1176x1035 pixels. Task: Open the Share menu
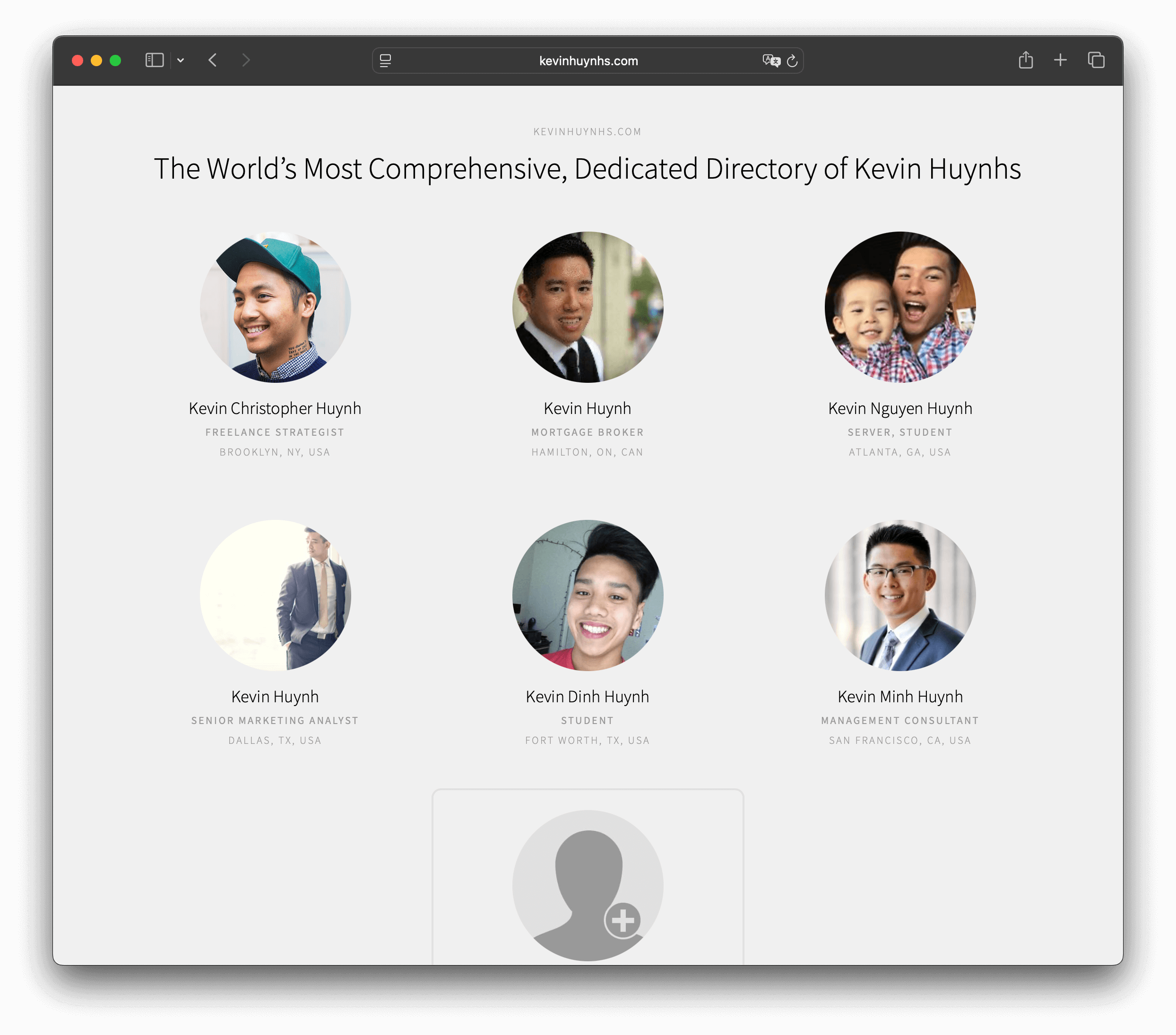point(1025,60)
